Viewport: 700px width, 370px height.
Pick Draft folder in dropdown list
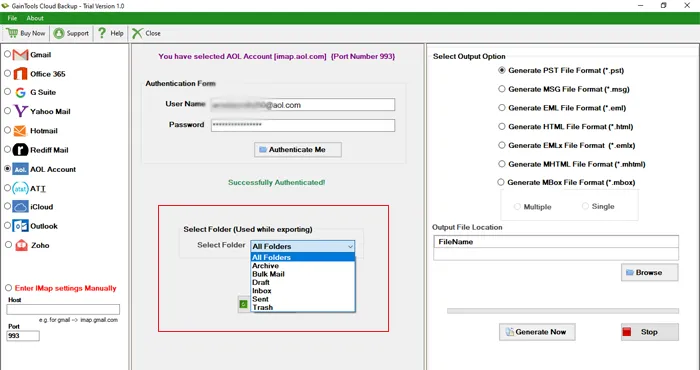point(303,283)
